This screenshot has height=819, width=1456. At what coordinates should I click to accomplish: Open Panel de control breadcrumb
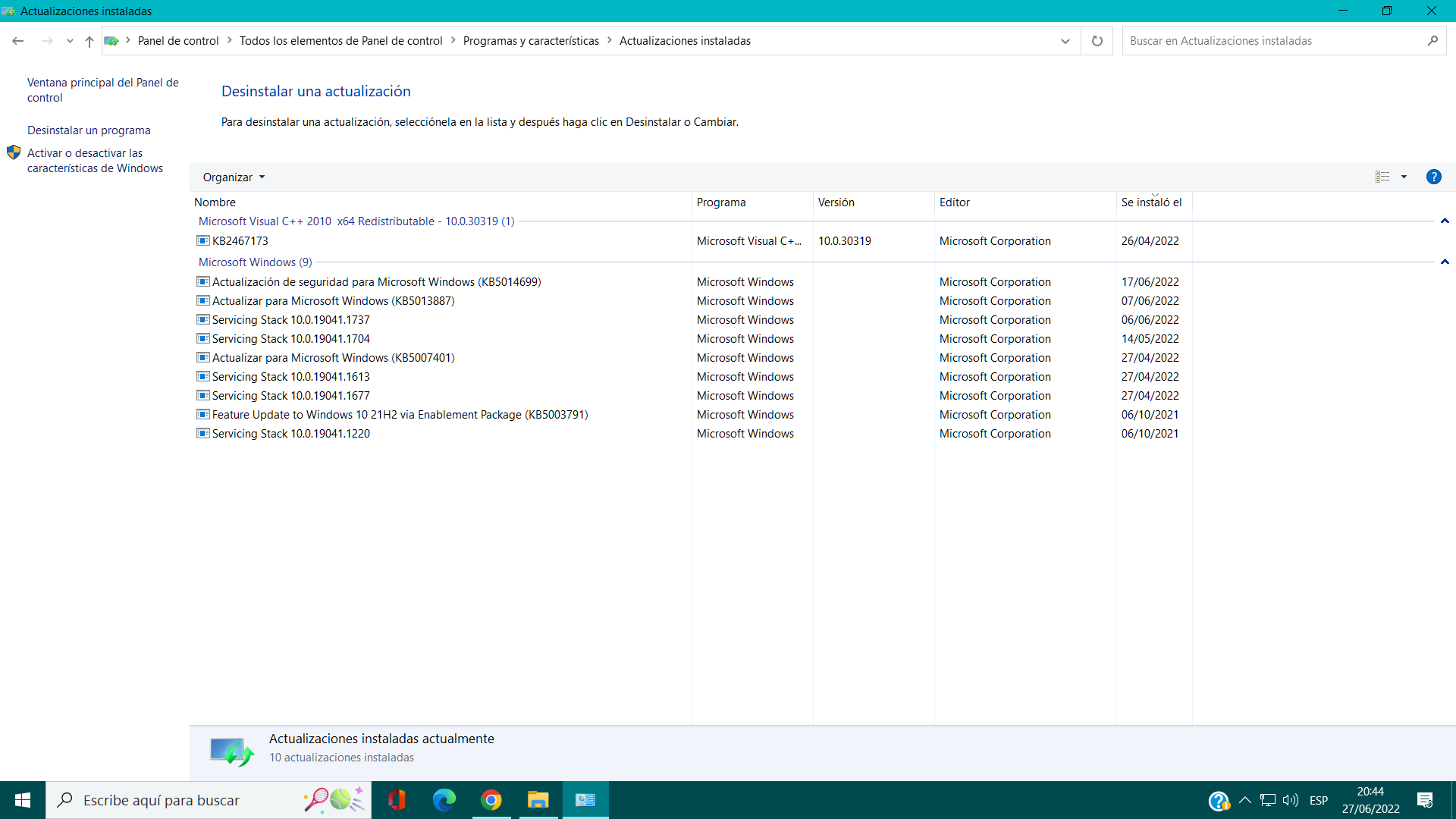[178, 41]
